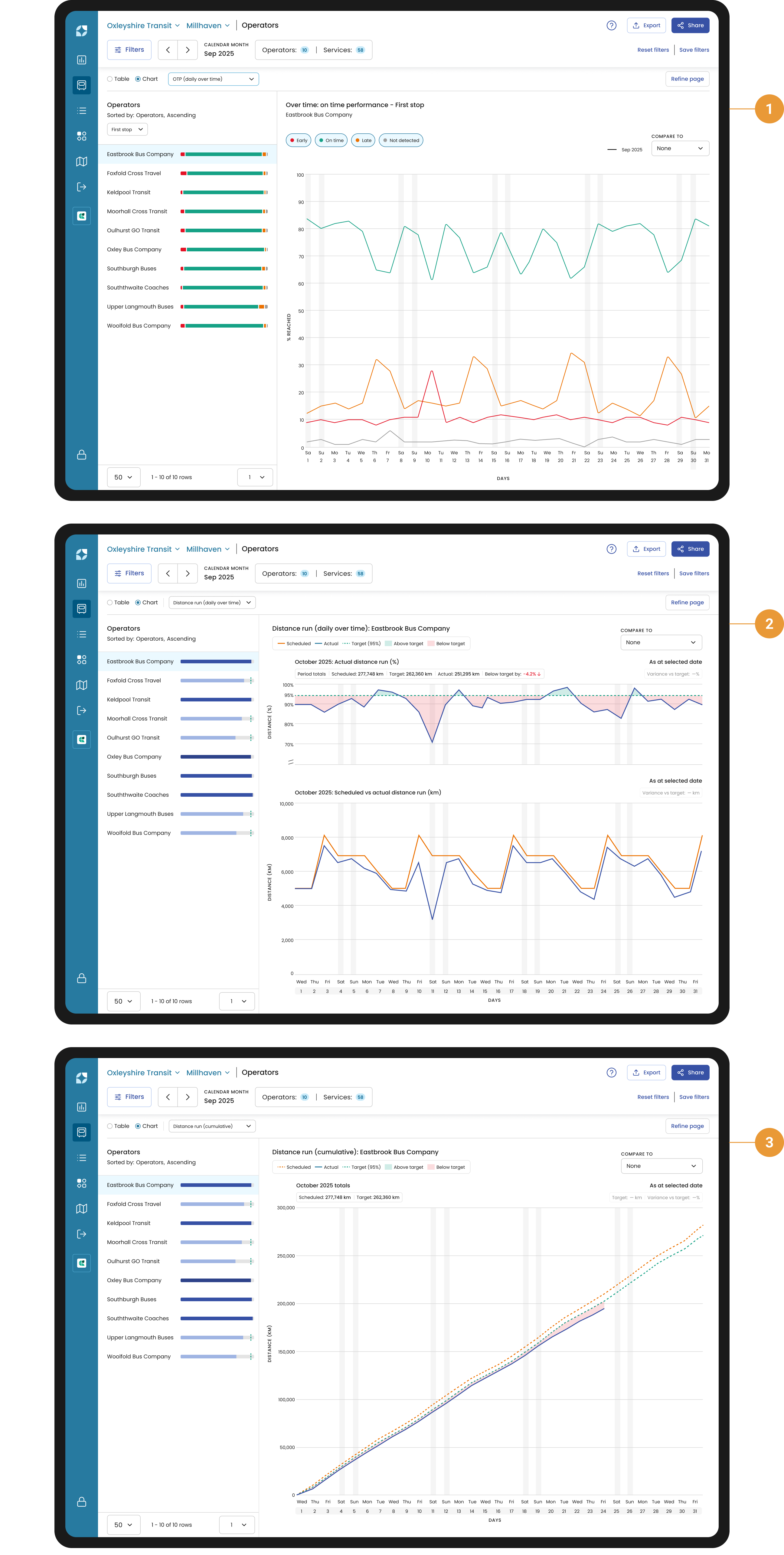The image size is (784, 1555).
Task: Click Southburgh Buses OTP bar in top screenshot
Action: (x=224, y=269)
